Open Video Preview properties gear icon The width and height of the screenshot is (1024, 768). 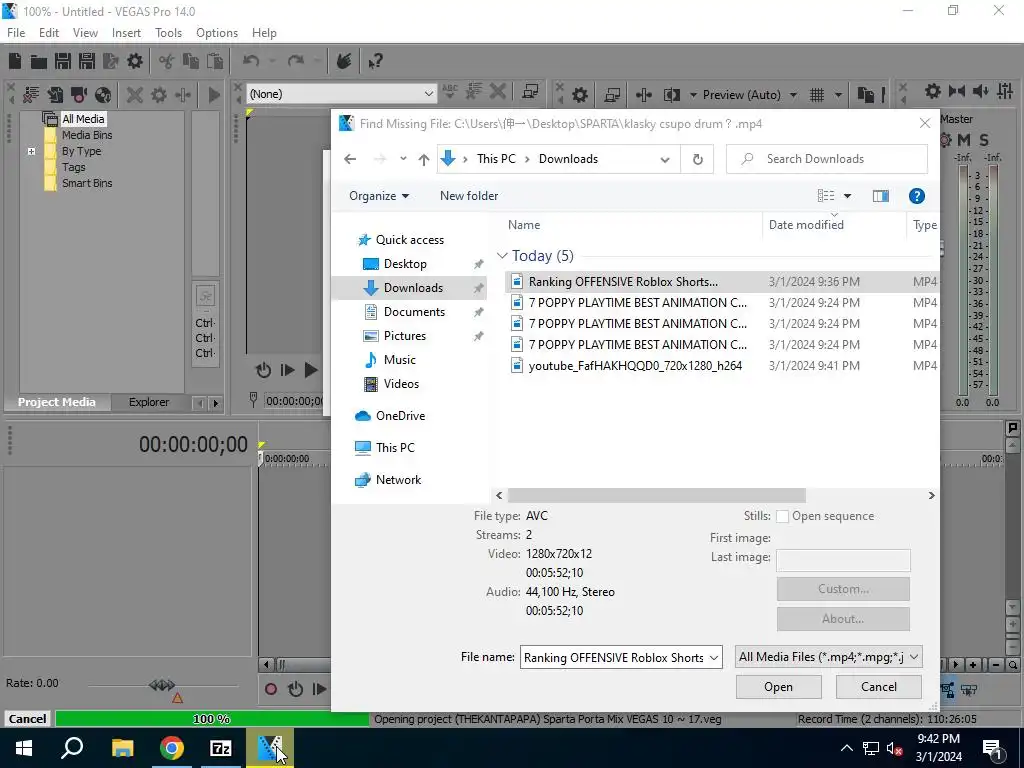579,95
